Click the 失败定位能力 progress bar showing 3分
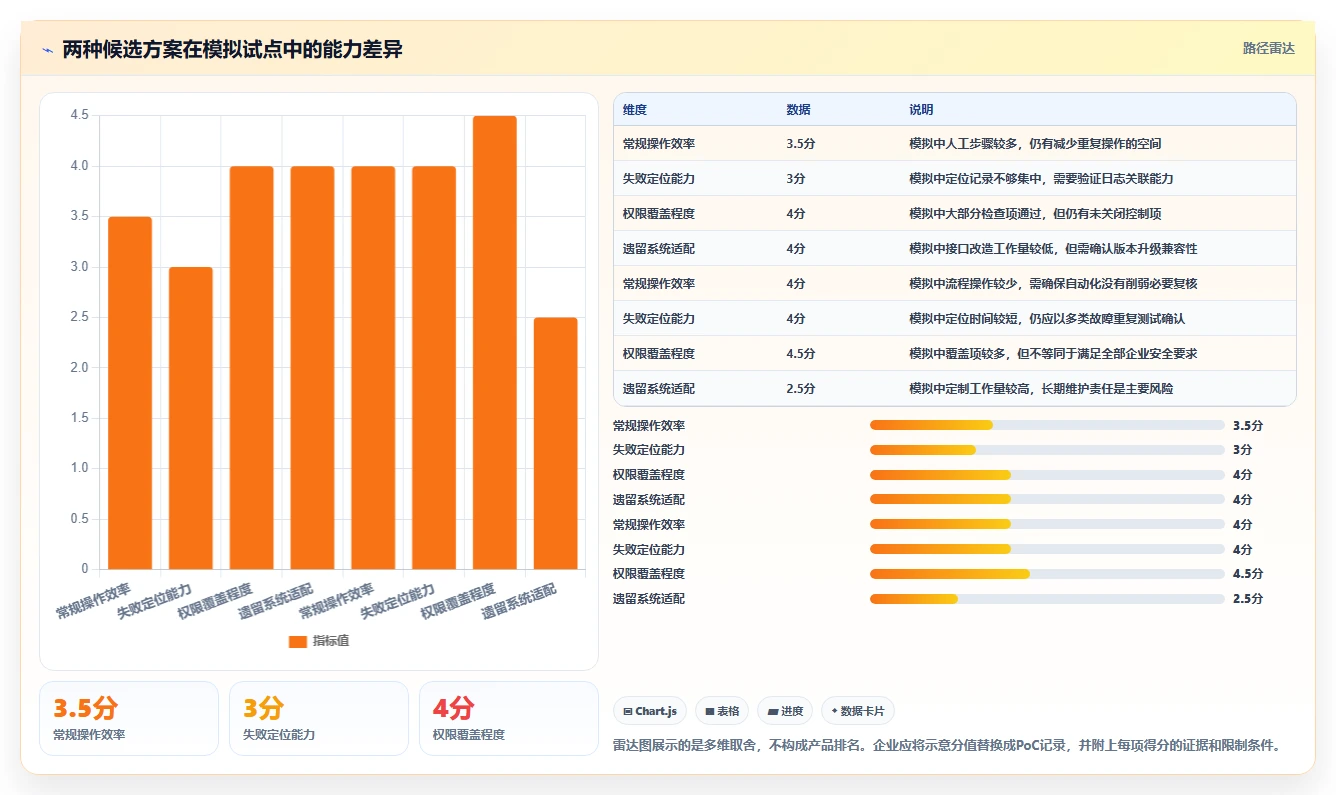1336x795 pixels. click(x=1047, y=450)
